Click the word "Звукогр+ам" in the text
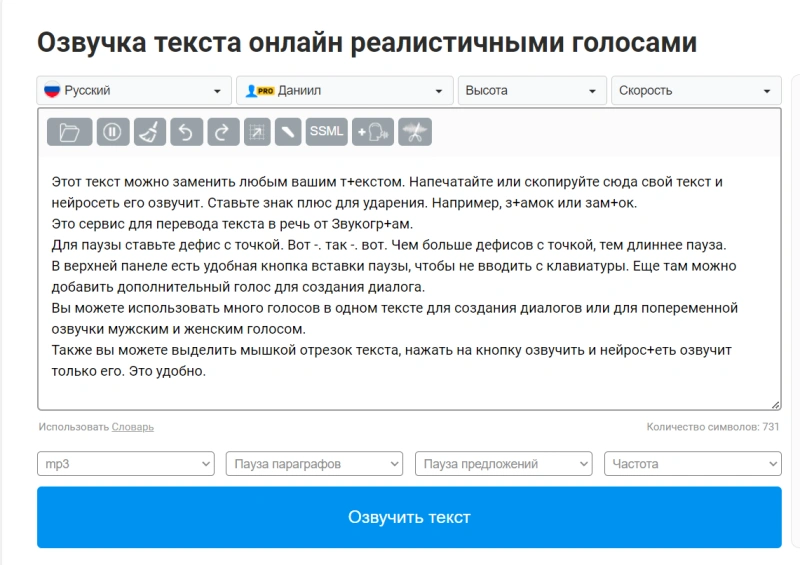 (x=370, y=224)
